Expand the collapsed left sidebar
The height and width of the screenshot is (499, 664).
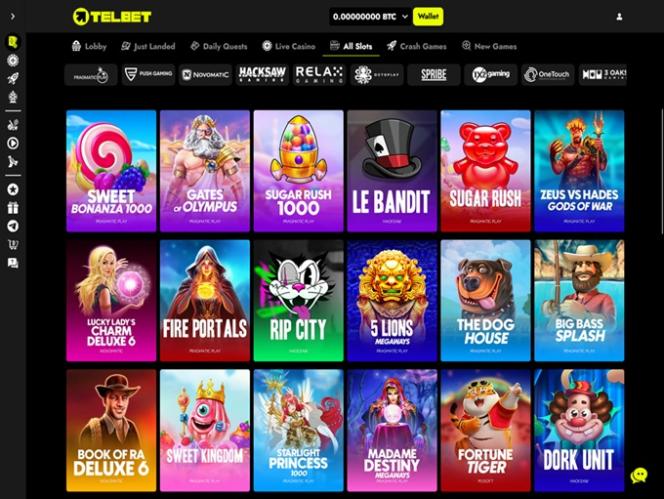click(x=13, y=16)
